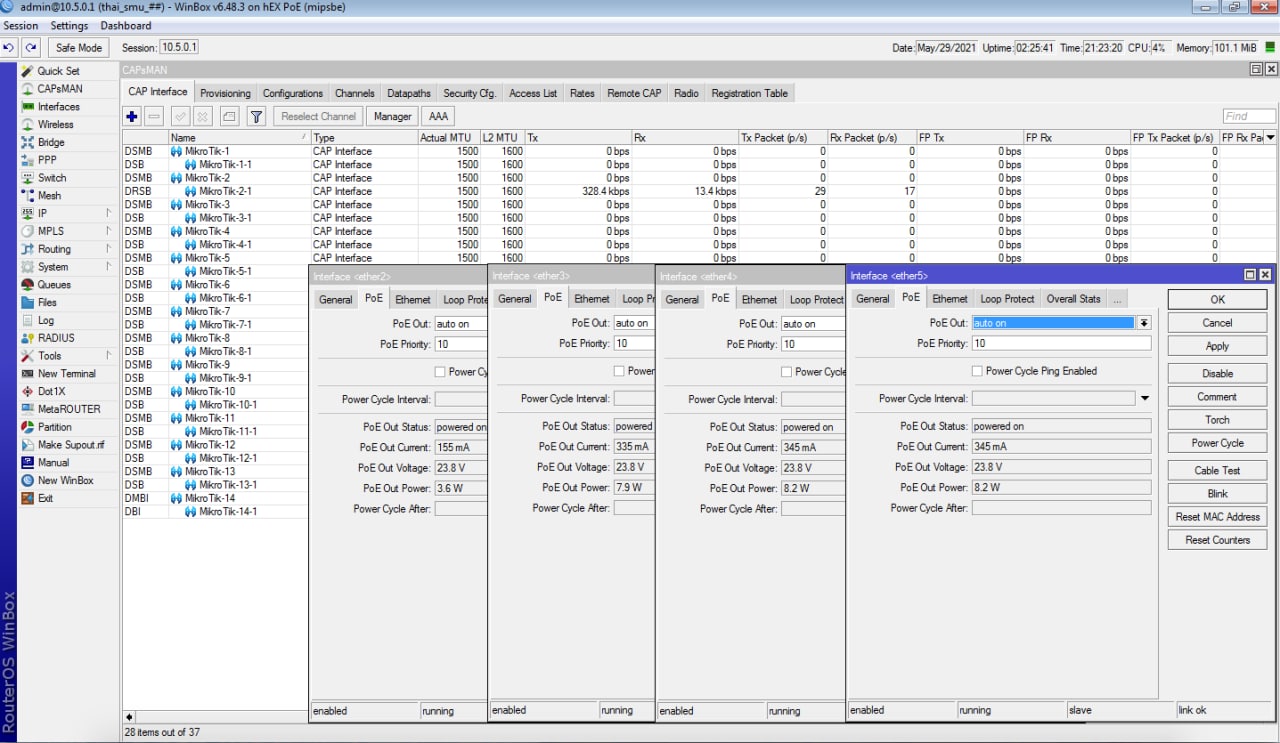
Task: Expand IP submenu arrow
Action: (x=108, y=213)
